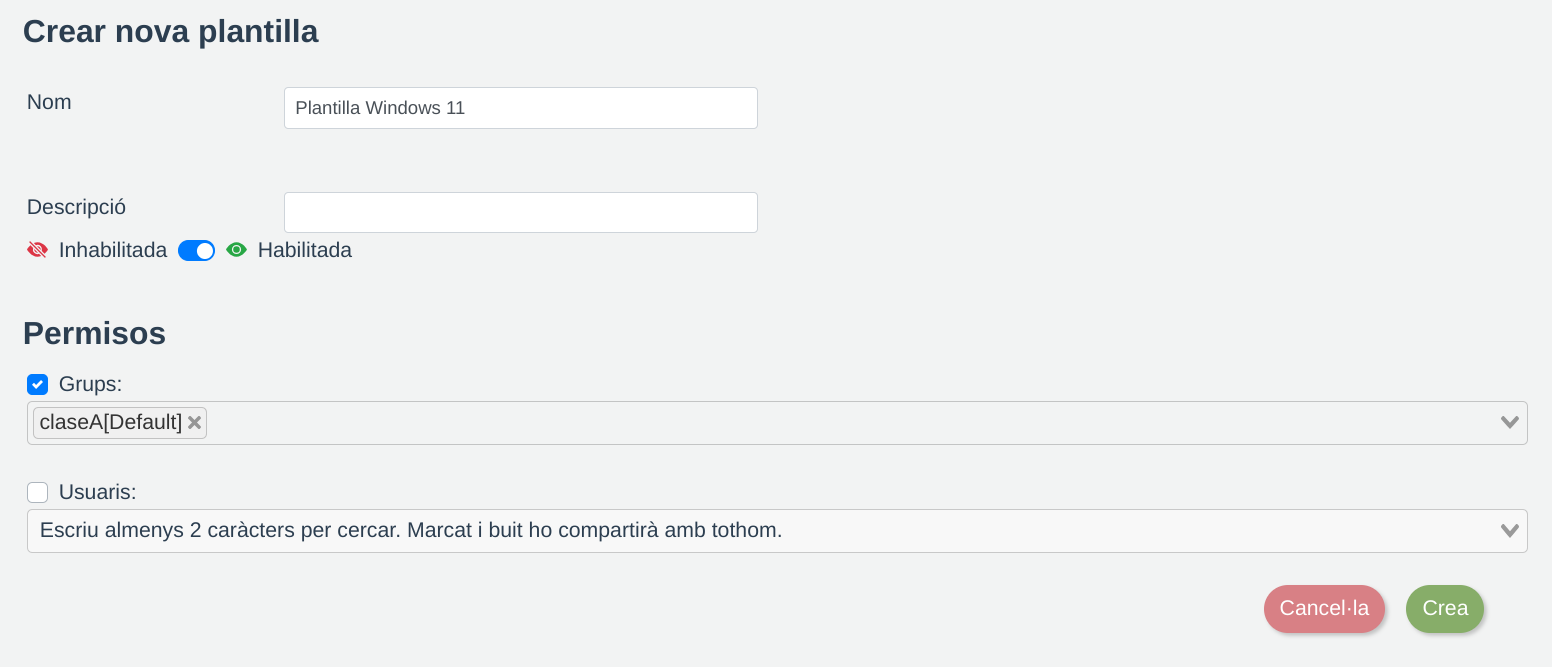Focus the Usuaris search field placeholder text
The height and width of the screenshot is (667, 1552).
click(410, 531)
